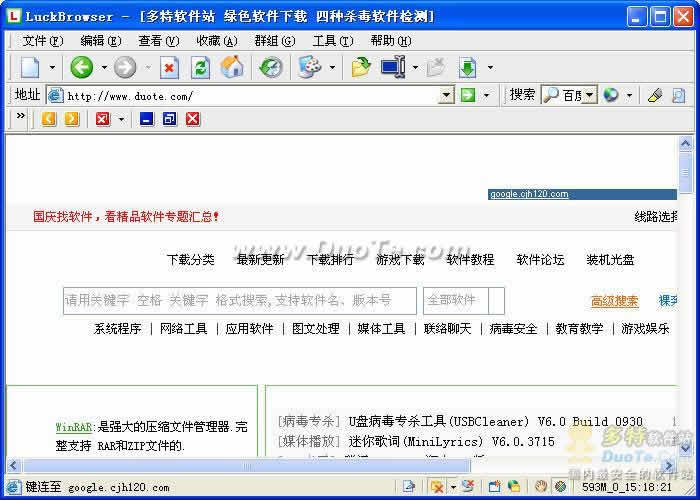Image resolution: width=700 pixels, height=500 pixels.
Task: Click the orange previous tab arrow
Action: 49,119
